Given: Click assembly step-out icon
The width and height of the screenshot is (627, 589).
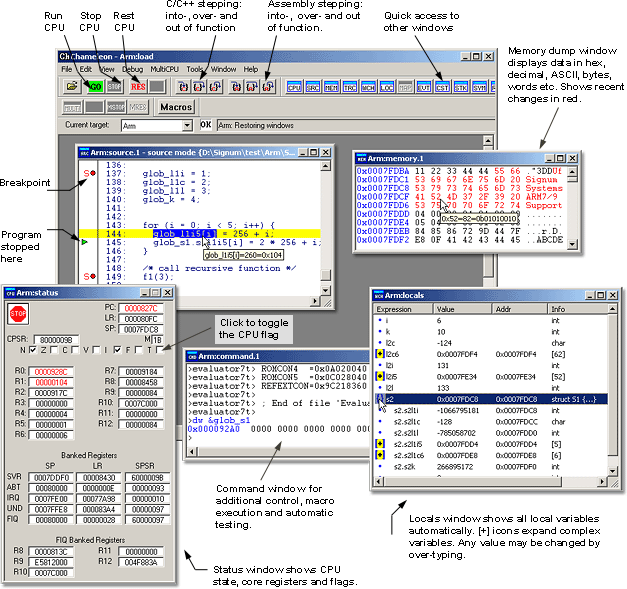Looking at the screenshot, I should (268, 86).
